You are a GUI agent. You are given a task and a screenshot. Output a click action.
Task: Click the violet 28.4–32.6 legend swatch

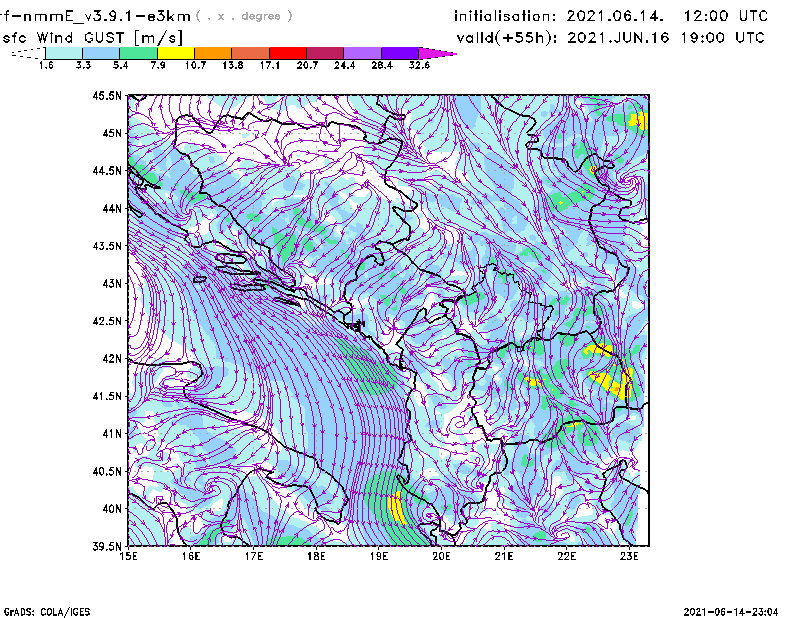click(400, 53)
